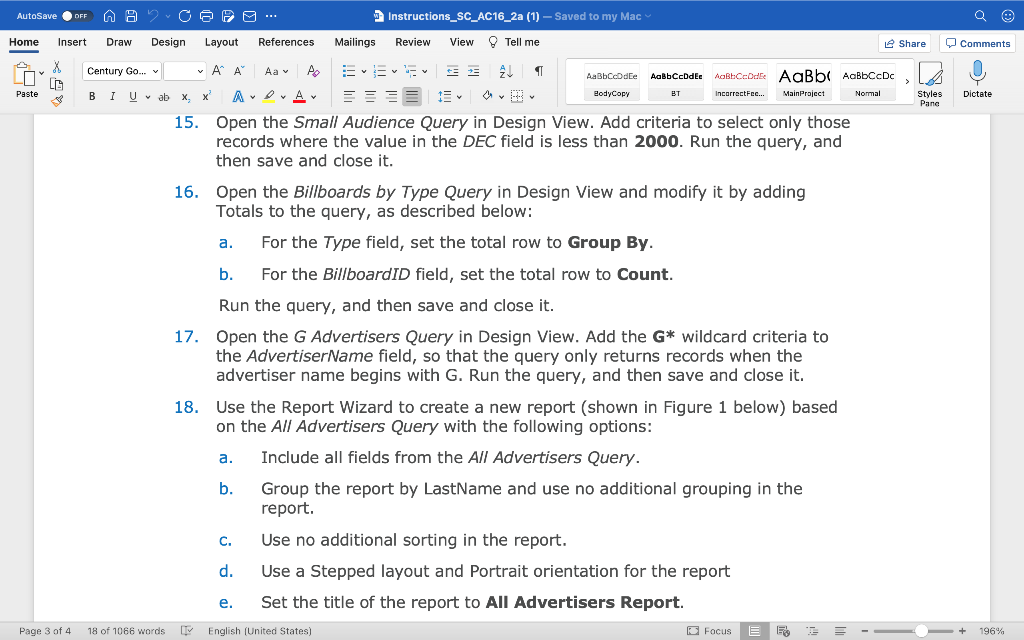
Task: Switch to the References ribbon tab
Action: tap(286, 42)
